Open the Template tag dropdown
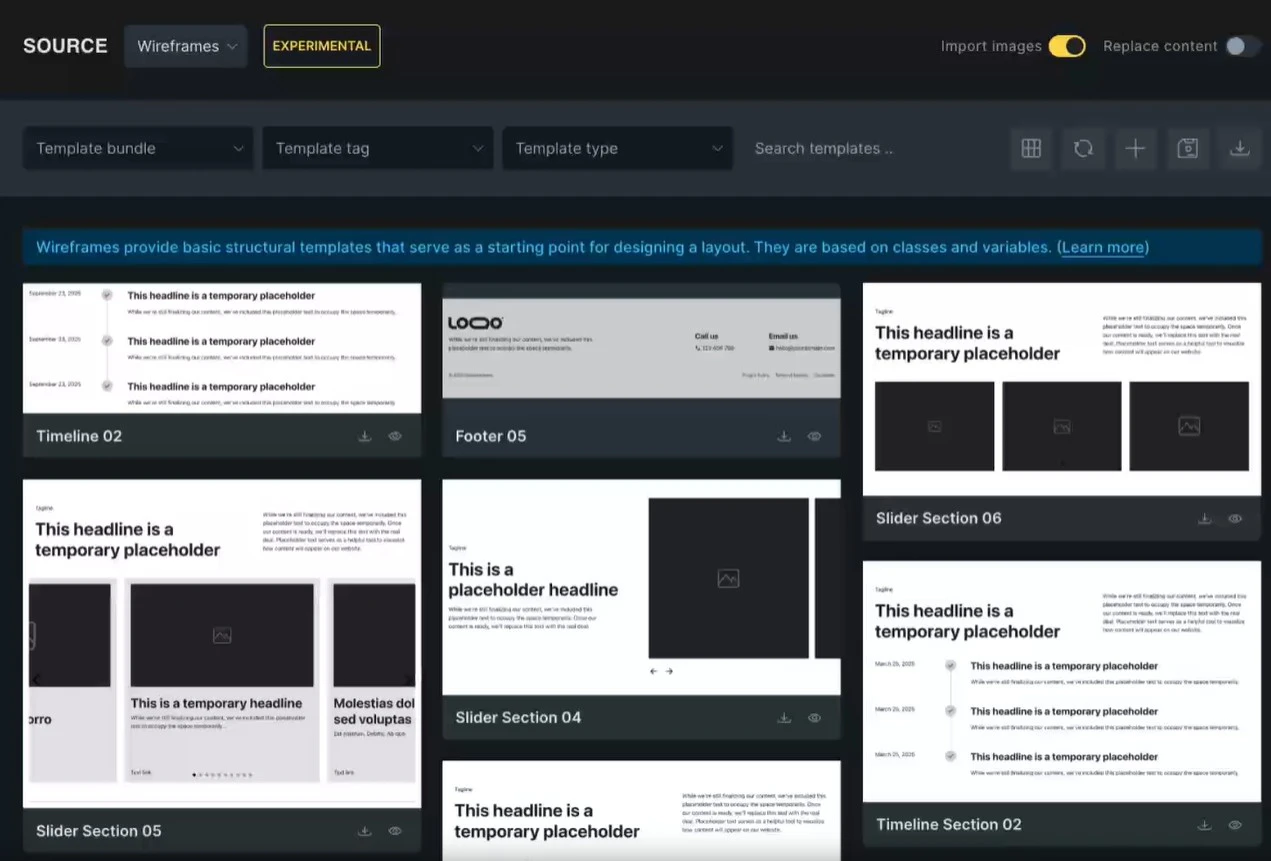Image resolution: width=1271 pixels, height=861 pixels. 377,148
